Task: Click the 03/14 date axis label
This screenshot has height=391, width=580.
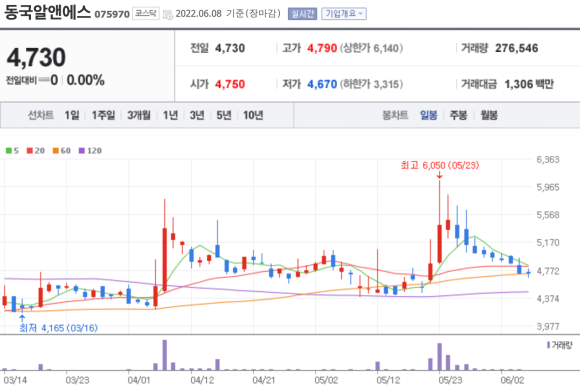Action: (15, 380)
